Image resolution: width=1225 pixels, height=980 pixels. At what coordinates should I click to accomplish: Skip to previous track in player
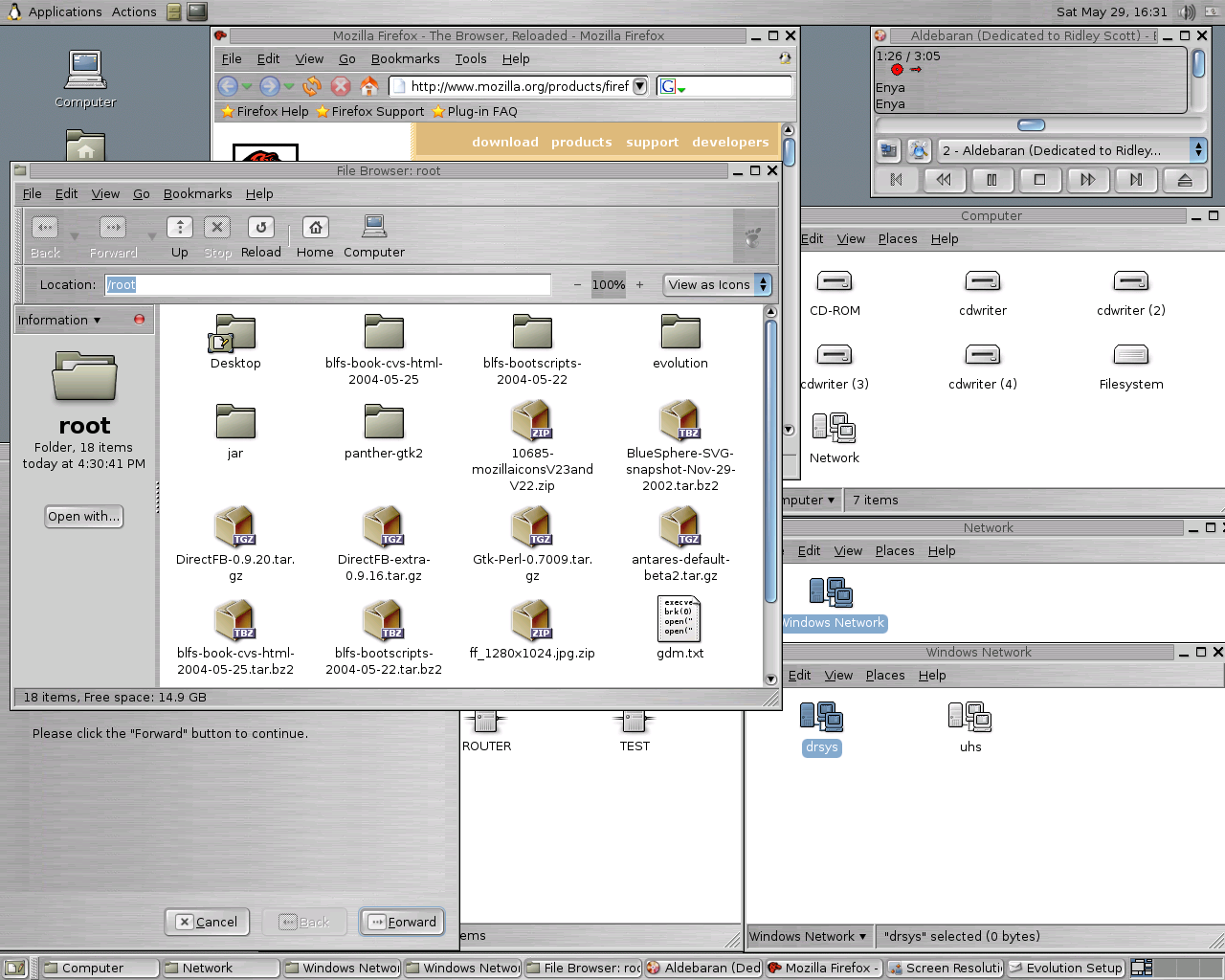pos(896,179)
